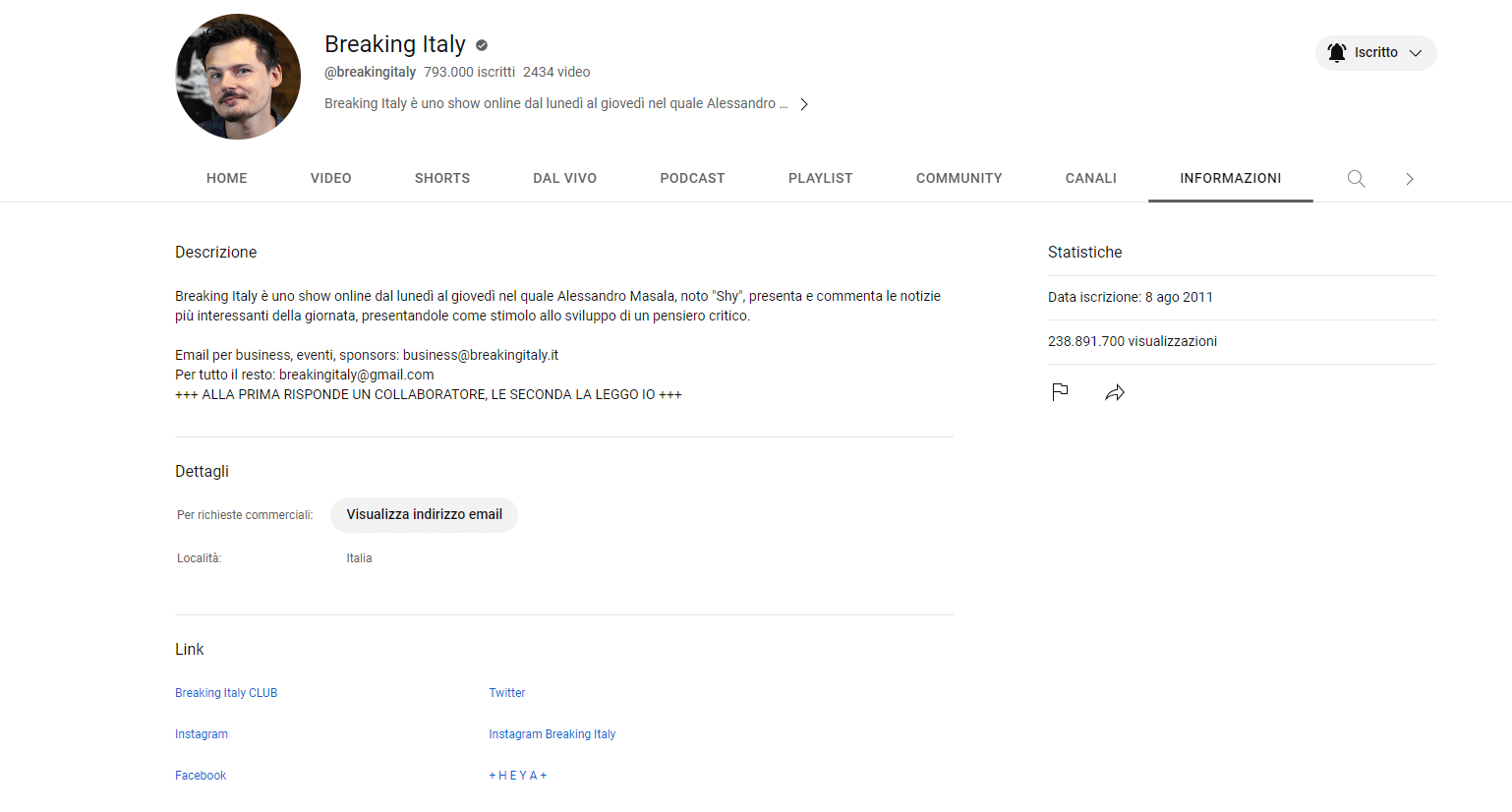The image size is (1512, 812).
Task: Open the channel avatar picture
Action: coord(238,77)
